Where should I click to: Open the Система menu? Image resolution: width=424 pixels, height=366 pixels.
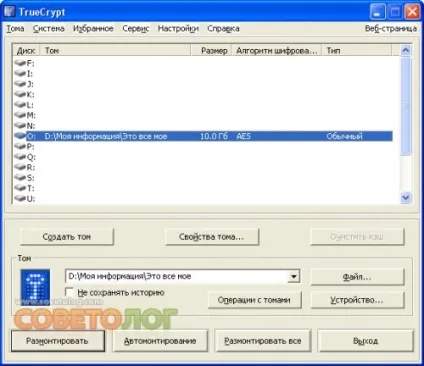49,29
